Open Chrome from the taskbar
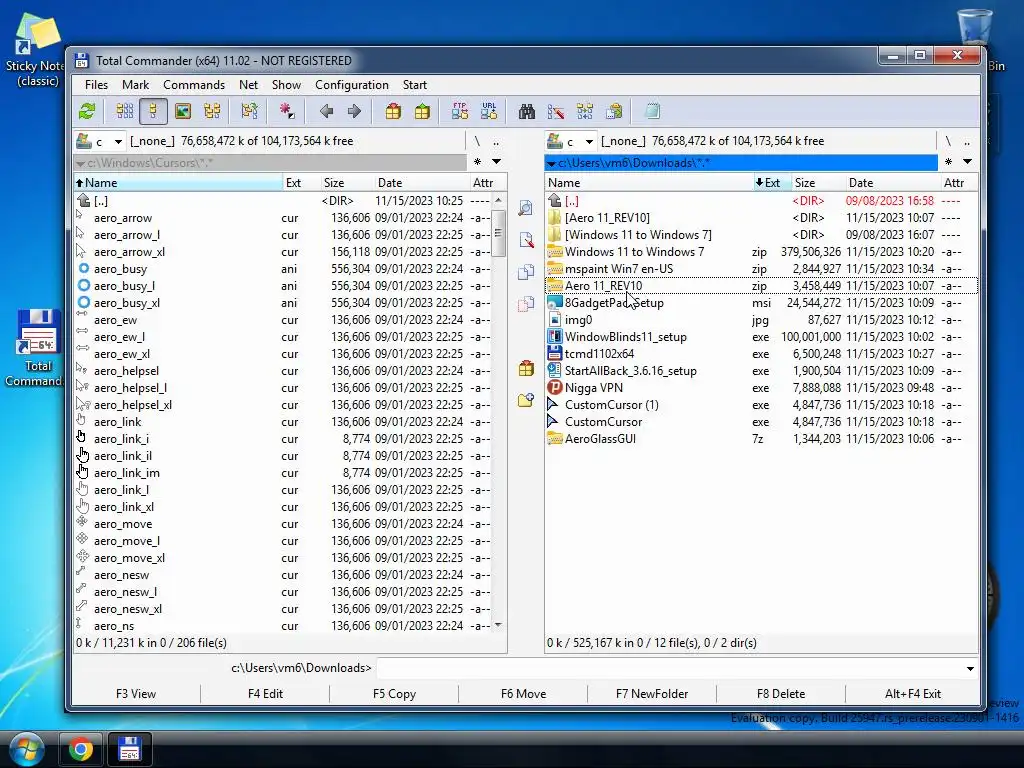Image resolution: width=1024 pixels, height=768 pixels. coord(80,749)
